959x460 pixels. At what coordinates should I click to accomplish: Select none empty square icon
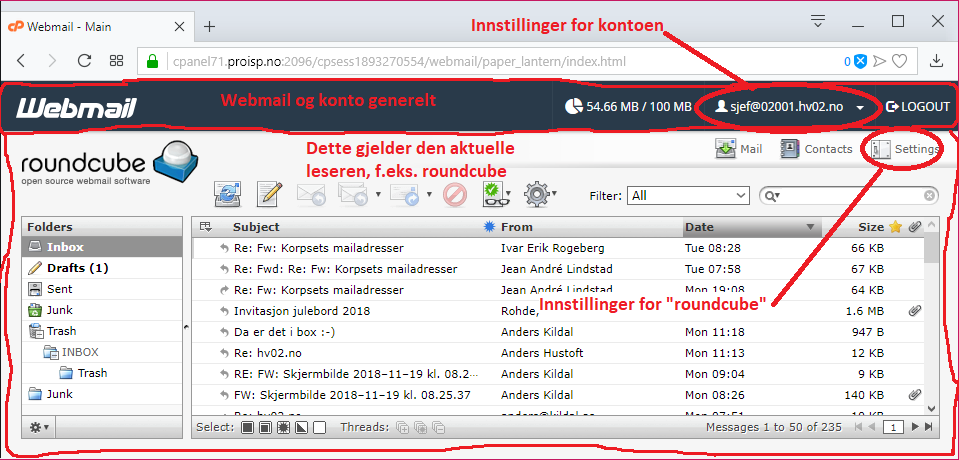click(x=319, y=427)
